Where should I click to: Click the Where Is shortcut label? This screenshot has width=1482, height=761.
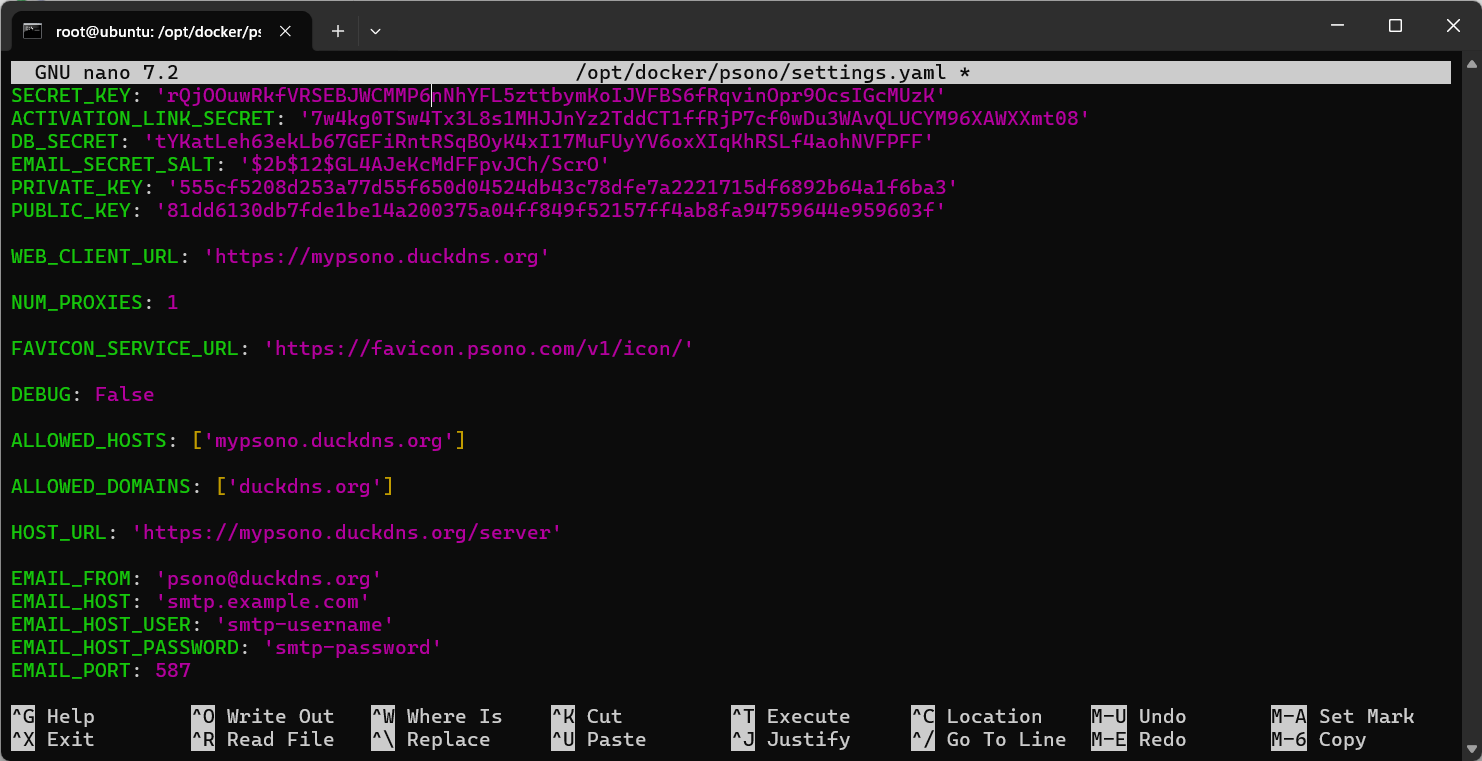click(x=436, y=716)
